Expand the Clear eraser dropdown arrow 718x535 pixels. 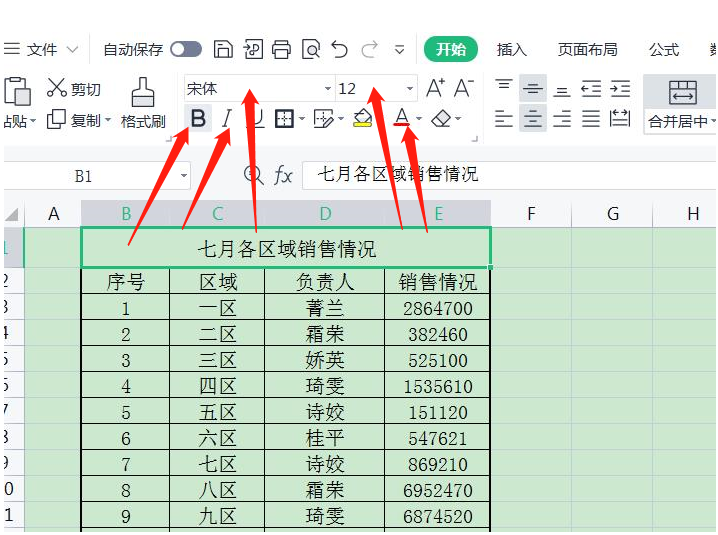point(458,119)
